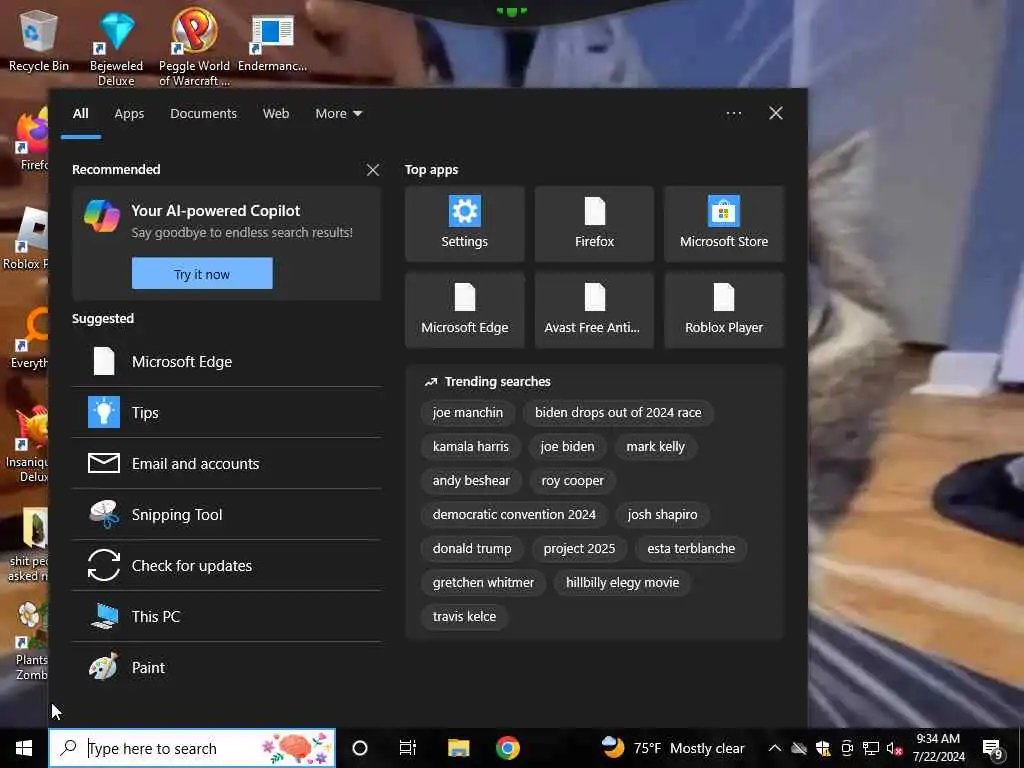The image size is (1024, 768).
Task: Select the roy cooper trending chip
Action: click(573, 481)
